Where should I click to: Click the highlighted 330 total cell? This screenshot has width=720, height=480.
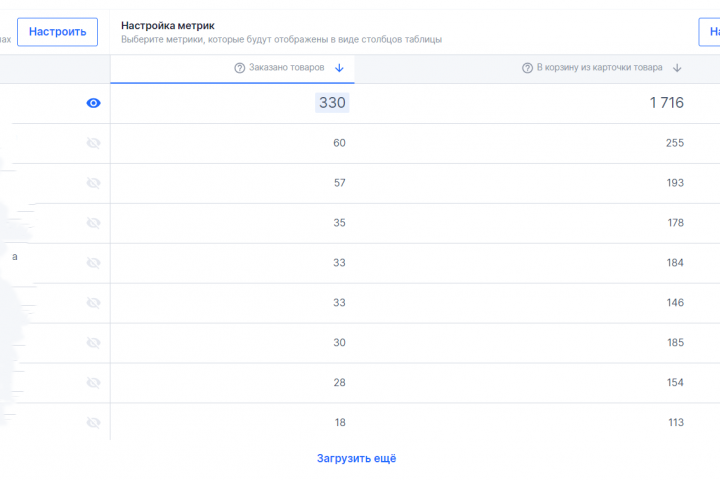pos(332,103)
